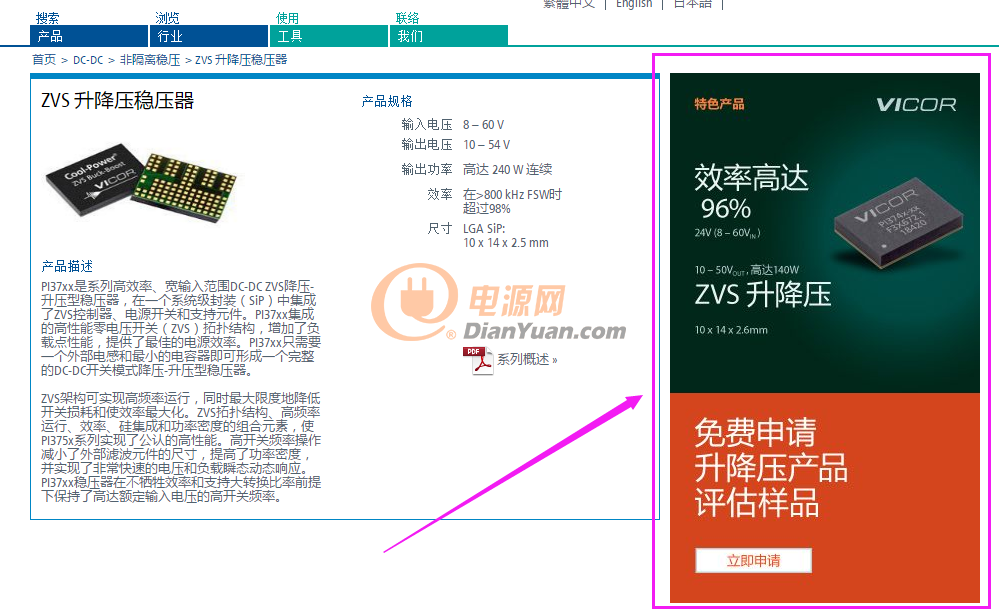Click the 输入电压 specification label
This screenshot has width=999, height=611.
427,125
